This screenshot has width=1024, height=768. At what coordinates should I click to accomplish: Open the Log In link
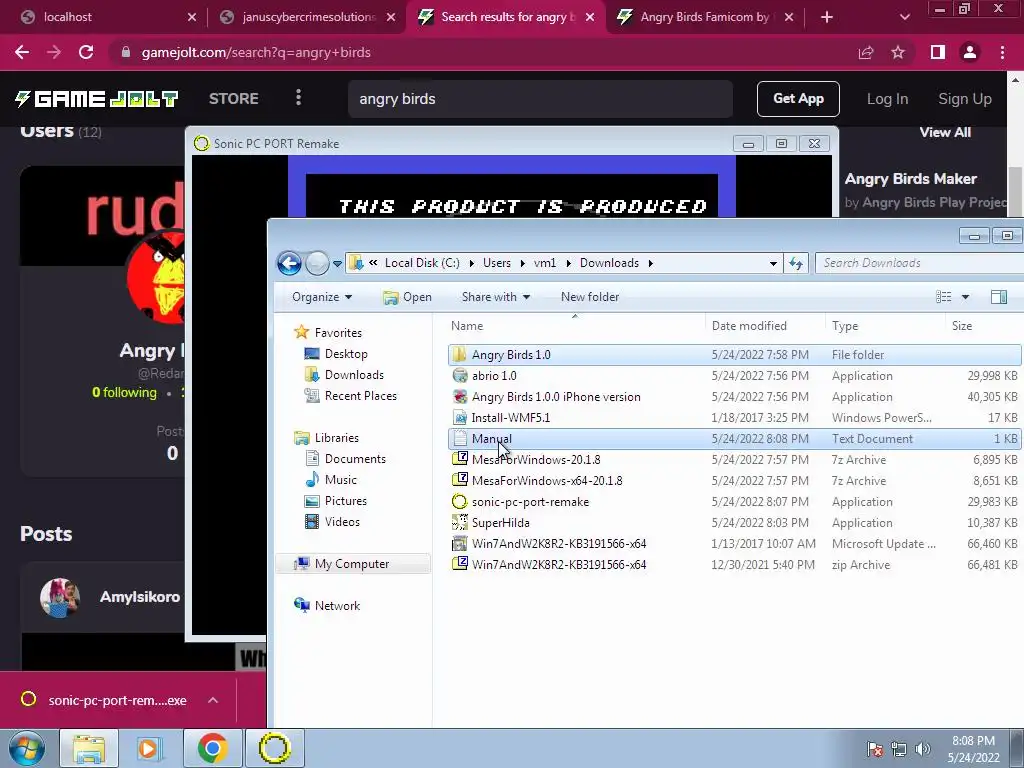pos(887,99)
